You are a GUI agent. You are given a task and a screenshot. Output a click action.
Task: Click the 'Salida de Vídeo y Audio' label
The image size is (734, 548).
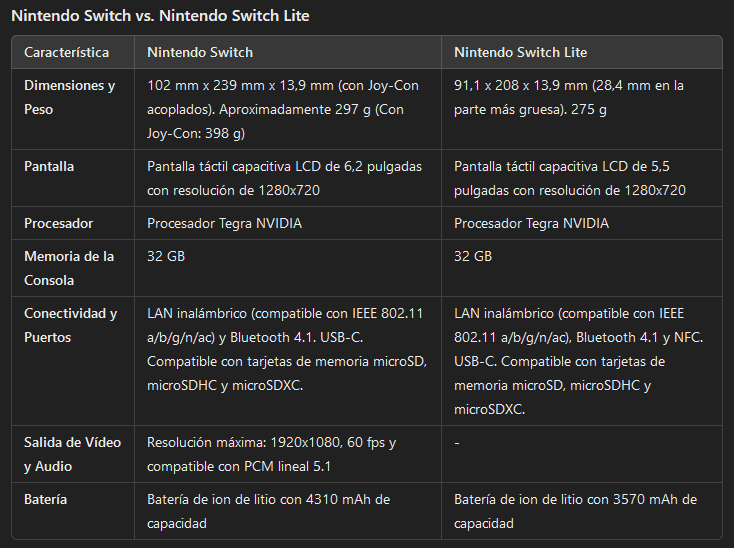click(x=70, y=454)
